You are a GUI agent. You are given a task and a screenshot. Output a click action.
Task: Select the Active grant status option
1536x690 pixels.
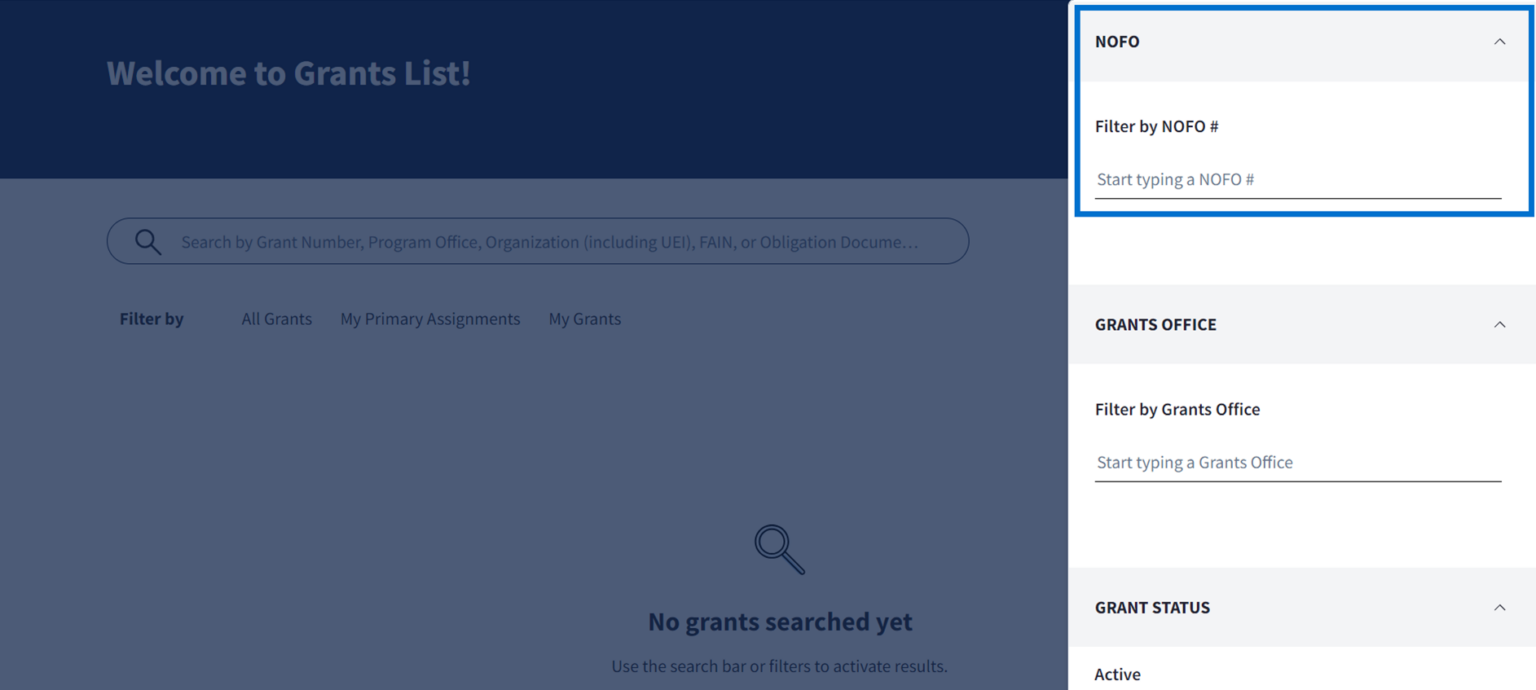click(1117, 675)
